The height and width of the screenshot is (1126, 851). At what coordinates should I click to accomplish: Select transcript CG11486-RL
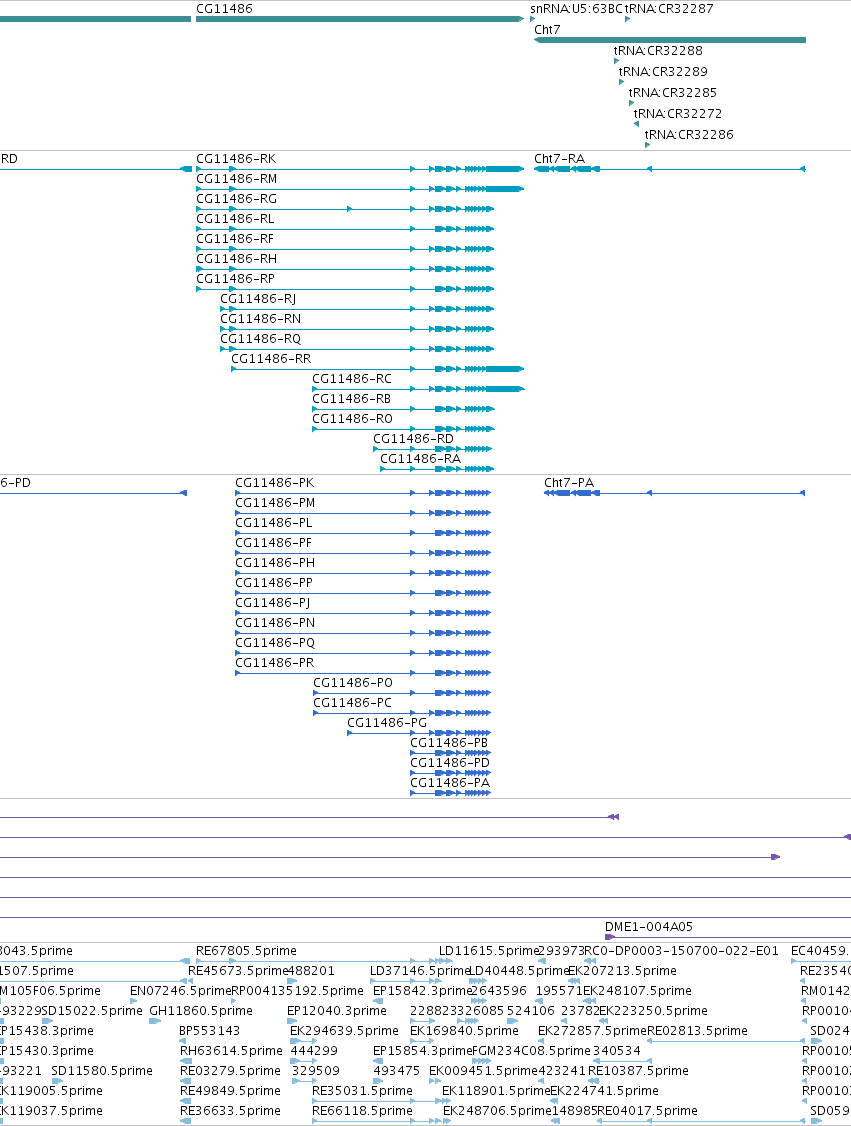(x=235, y=219)
